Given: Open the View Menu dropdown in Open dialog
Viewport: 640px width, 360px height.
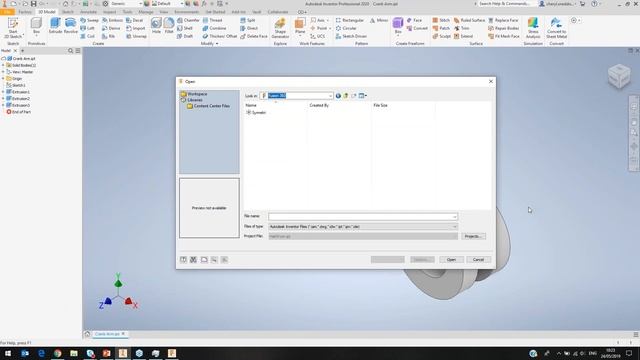Looking at the screenshot, I should 362,96.
